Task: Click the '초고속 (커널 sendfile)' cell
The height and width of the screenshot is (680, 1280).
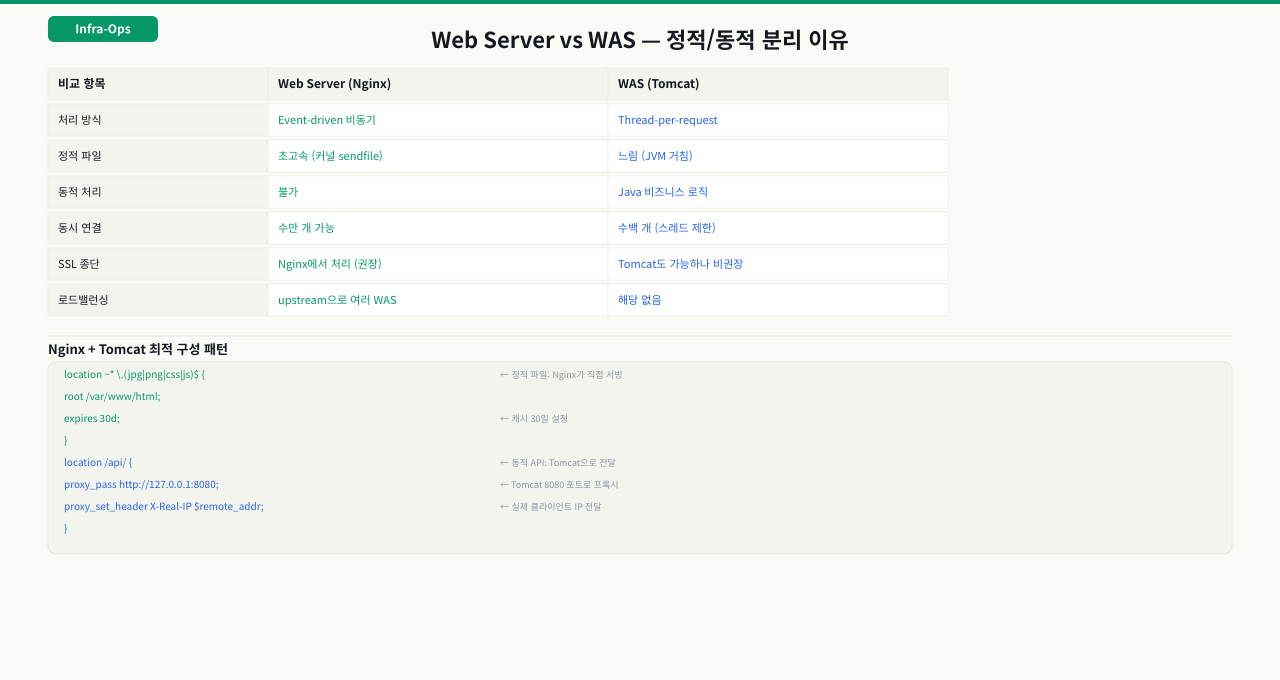Action: click(x=438, y=156)
